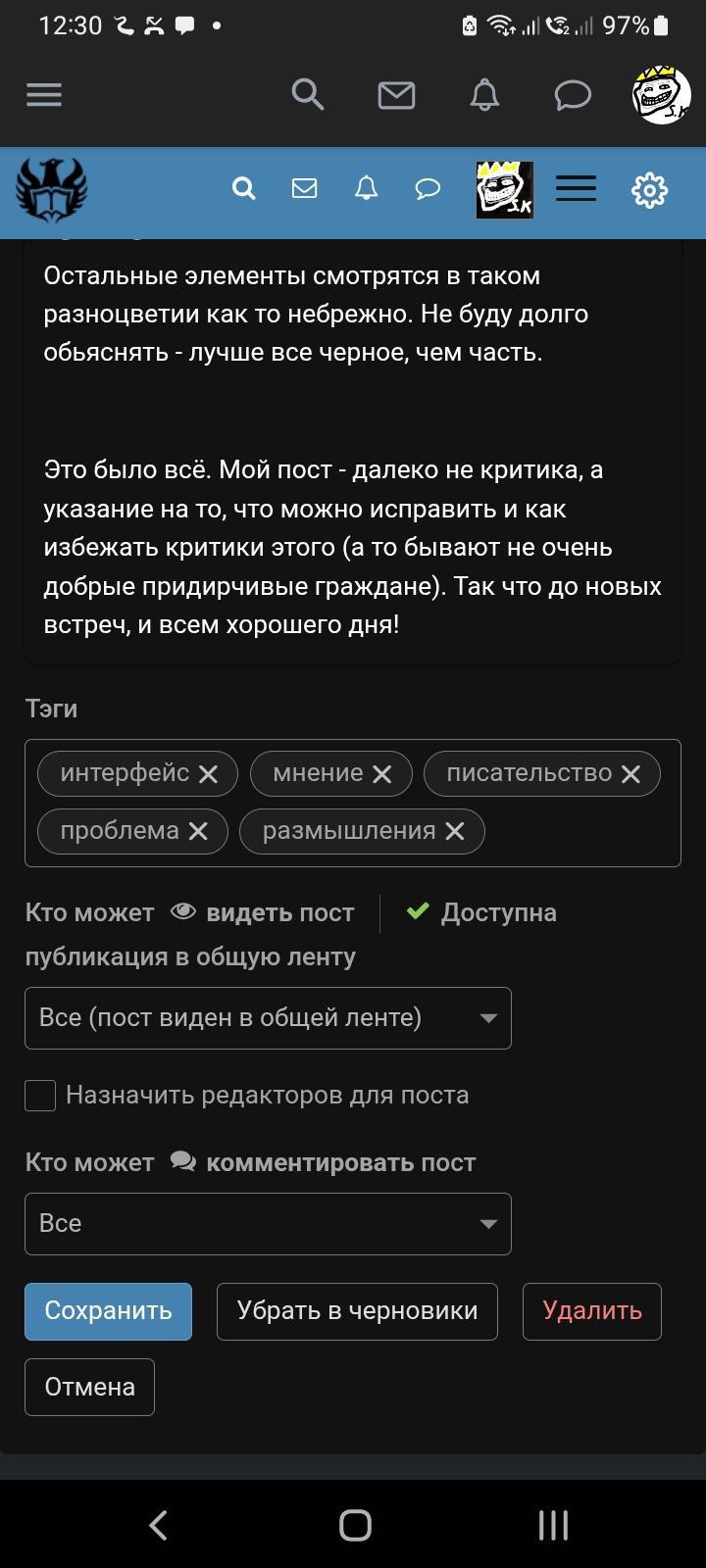Enable "Назначить редакторов для поста" checkbox
The height and width of the screenshot is (1568, 706).
(x=40, y=1096)
